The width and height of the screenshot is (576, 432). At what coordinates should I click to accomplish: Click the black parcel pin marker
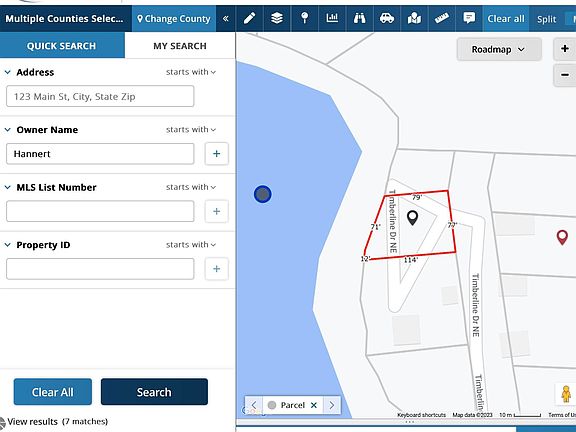coord(413,218)
